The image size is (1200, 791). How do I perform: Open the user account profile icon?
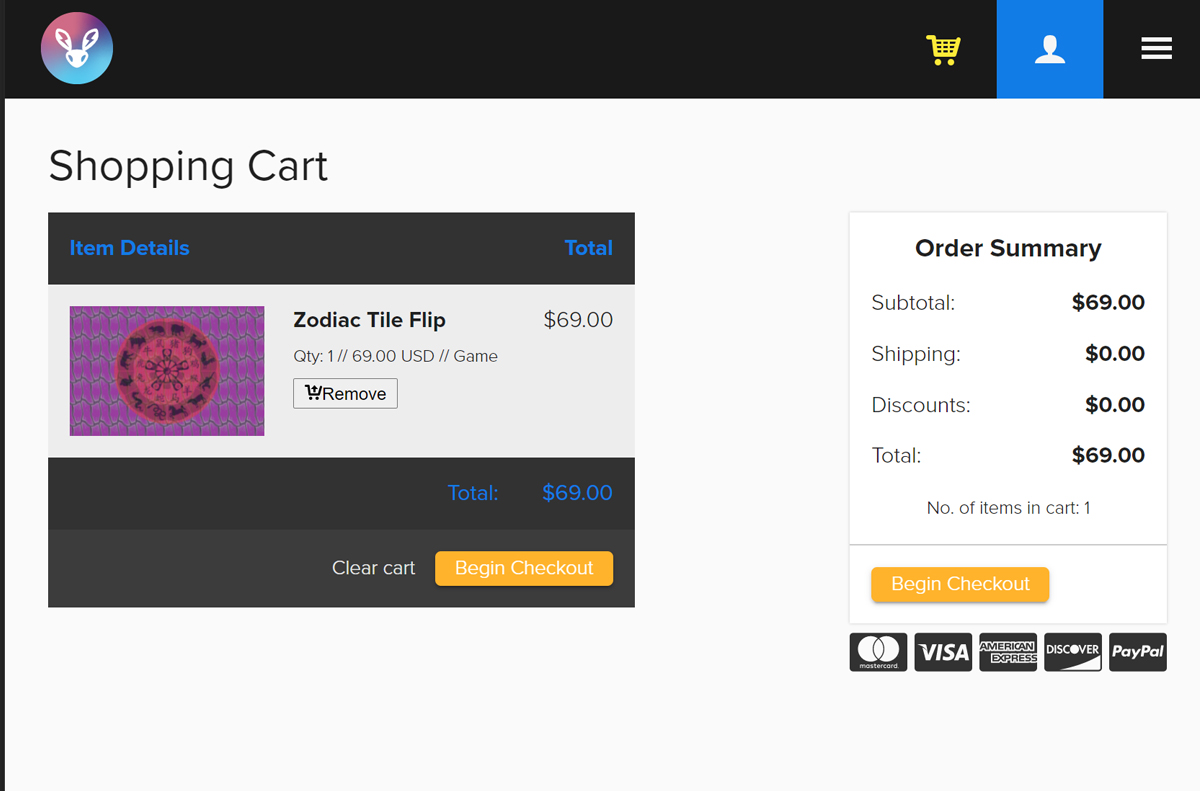1049,49
